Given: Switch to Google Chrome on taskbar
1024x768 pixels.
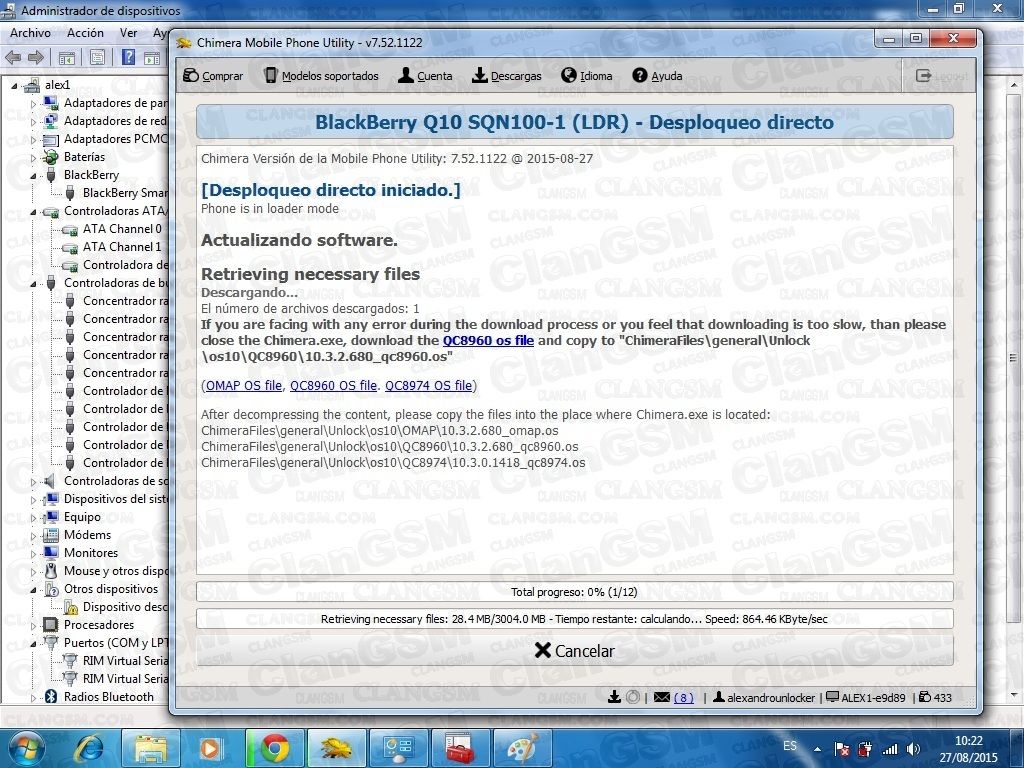Looking at the screenshot, I should pyautogui.click(x=275, y=748).
